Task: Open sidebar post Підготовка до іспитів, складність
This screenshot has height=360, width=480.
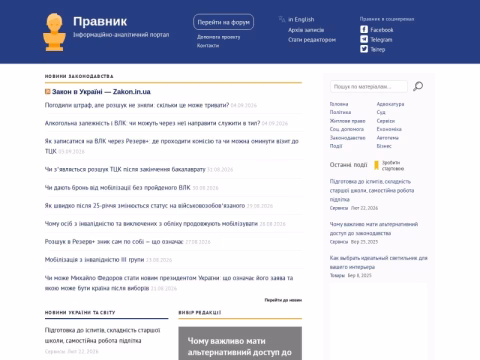Action: 372,190
